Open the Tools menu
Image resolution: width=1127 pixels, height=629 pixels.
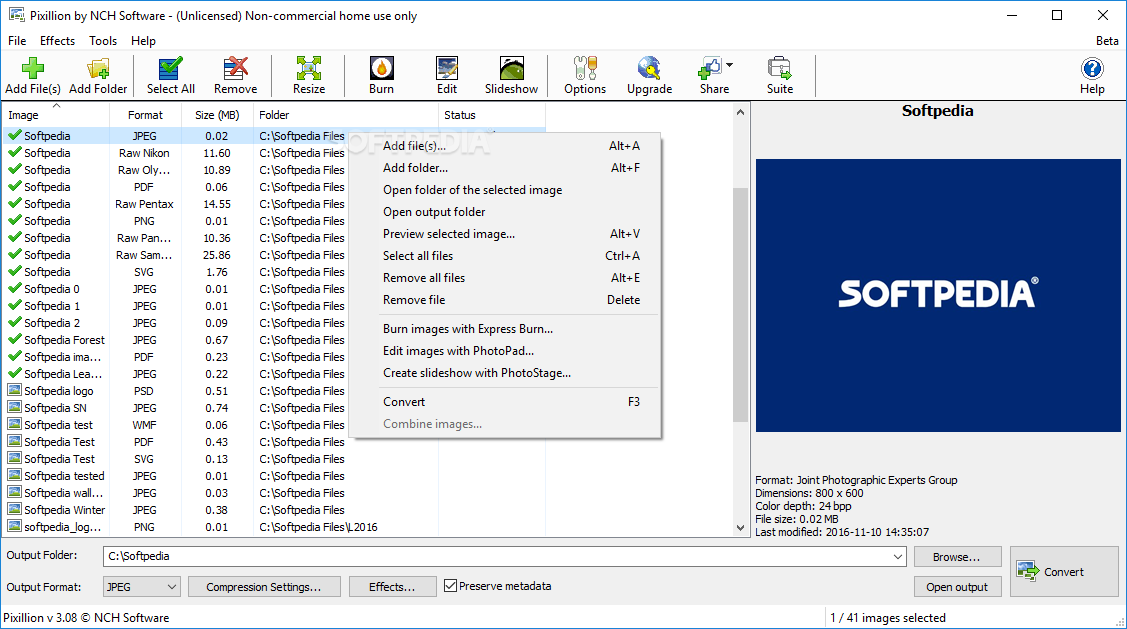click(x=103, y=41)
